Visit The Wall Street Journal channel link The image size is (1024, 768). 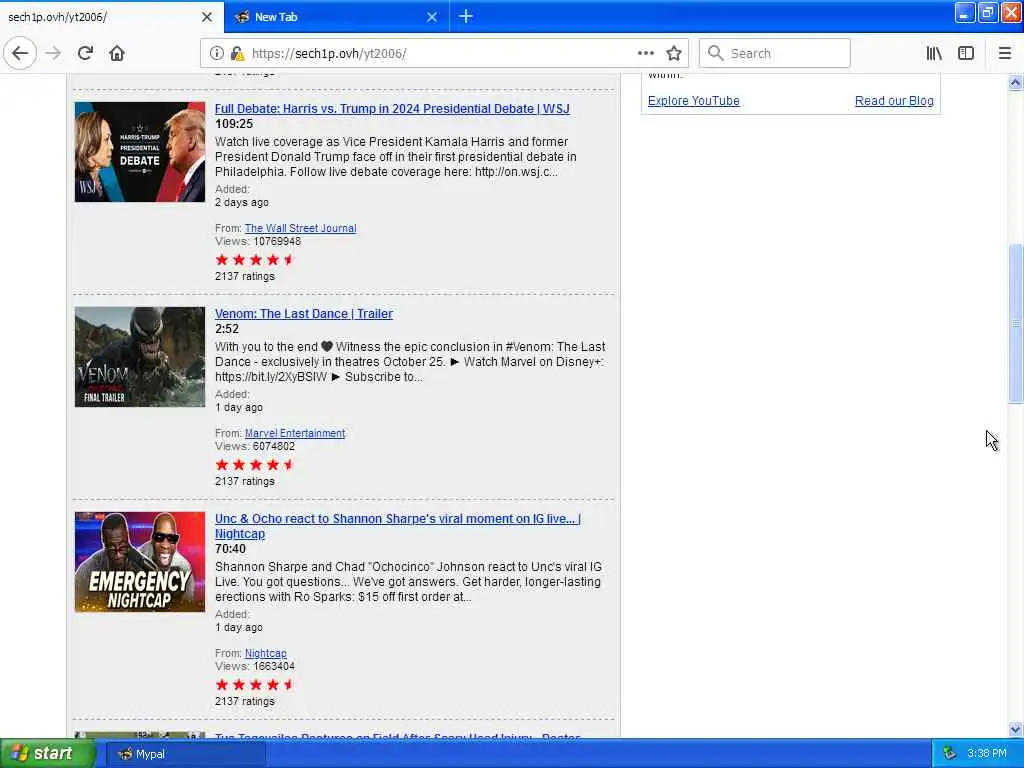coord(300,228)
